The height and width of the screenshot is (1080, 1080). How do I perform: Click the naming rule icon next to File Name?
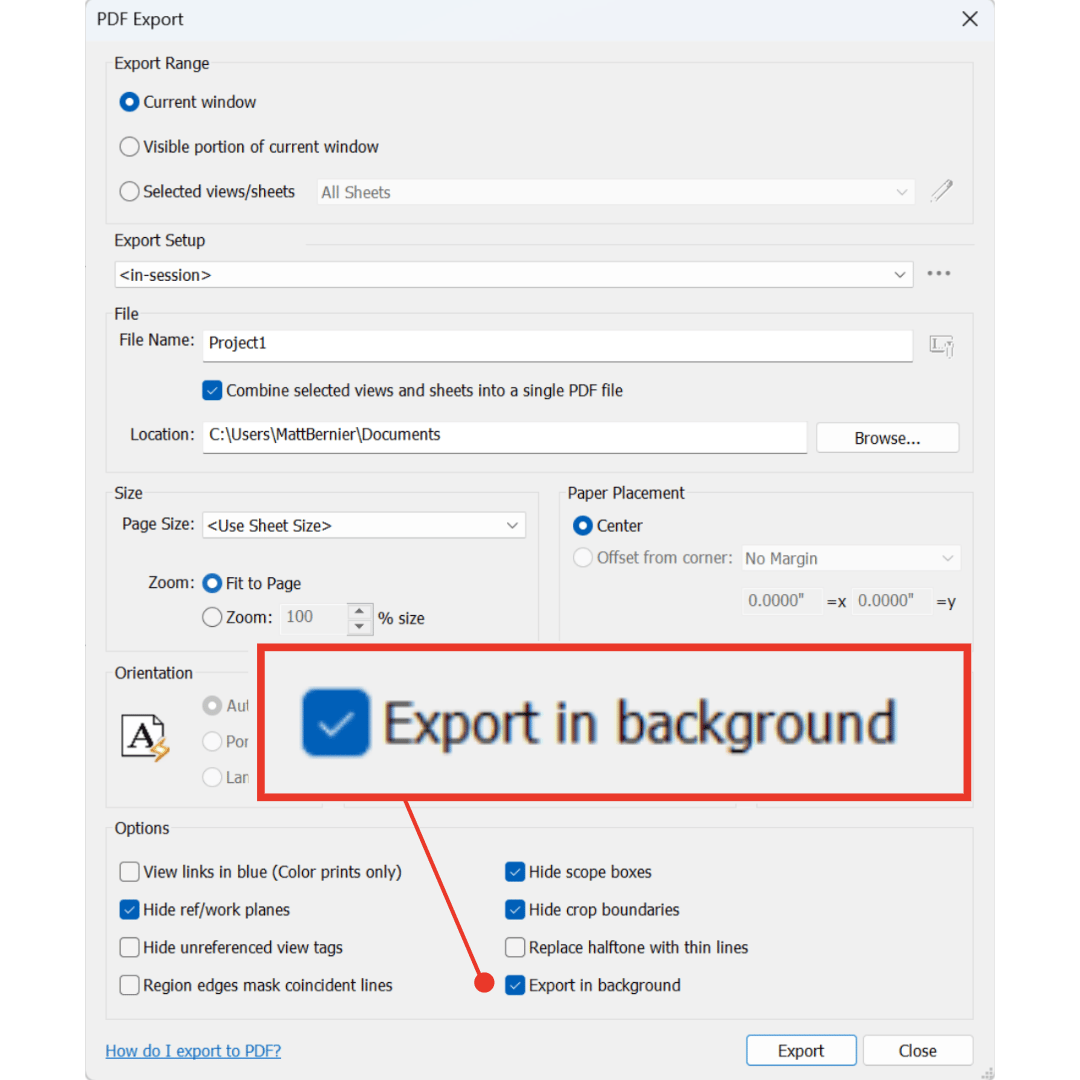coord(941,346)
